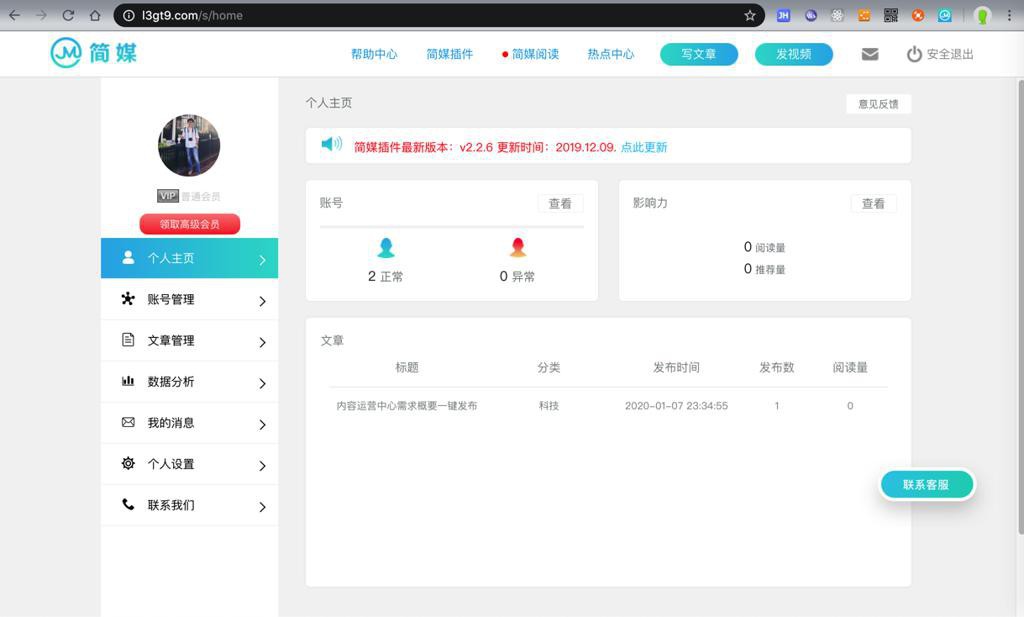Click the QR code extension icon
This screenshot has height=617, width=1024.
(891, 15)
